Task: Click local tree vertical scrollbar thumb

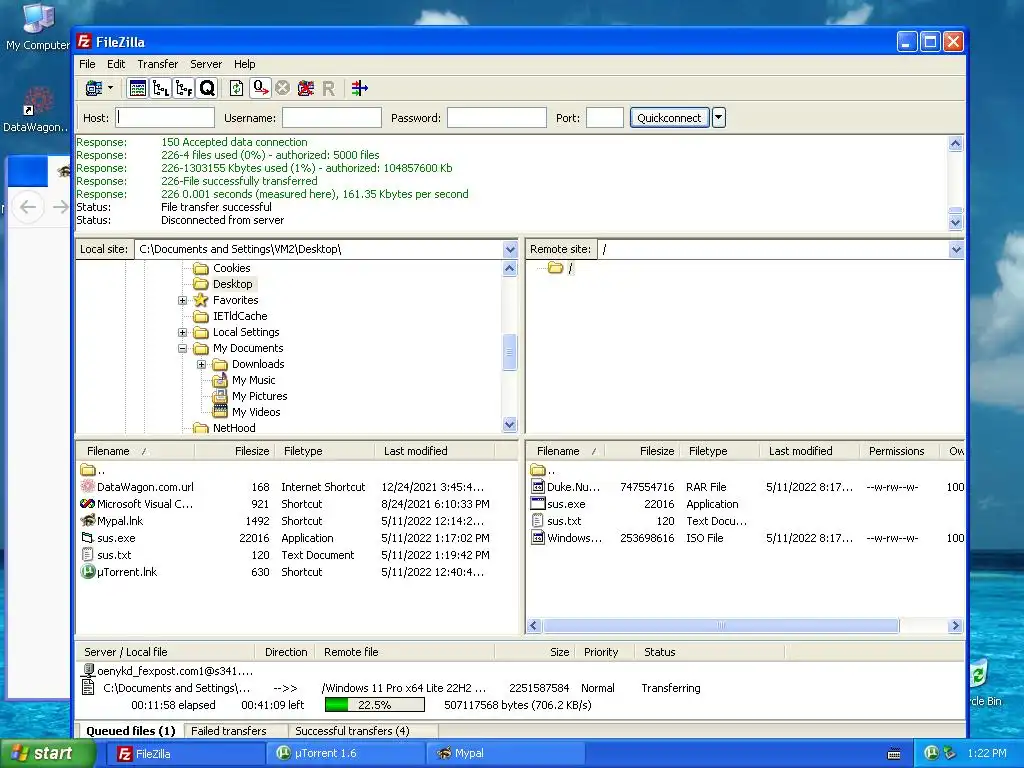Action: coord(510,353)
